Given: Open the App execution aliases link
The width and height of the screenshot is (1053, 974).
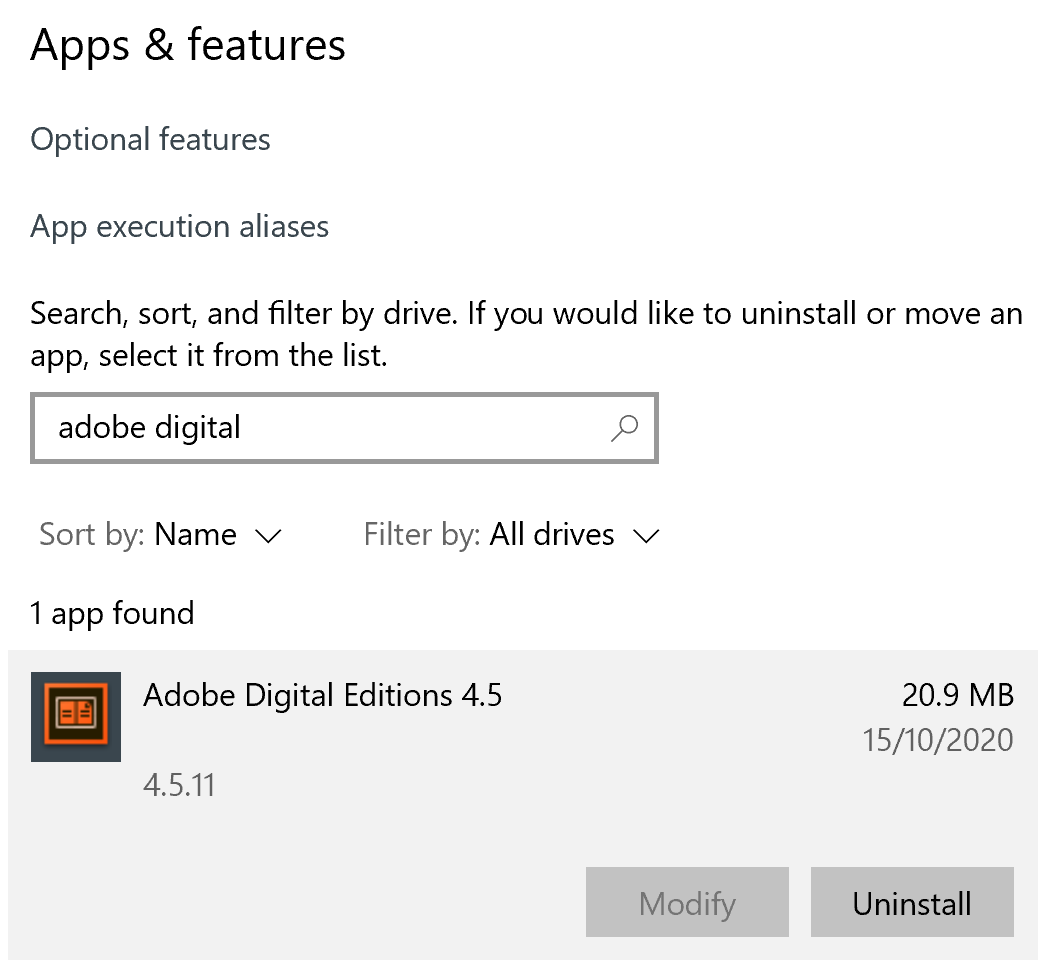Looking at the screenshot, I should 180,226.
